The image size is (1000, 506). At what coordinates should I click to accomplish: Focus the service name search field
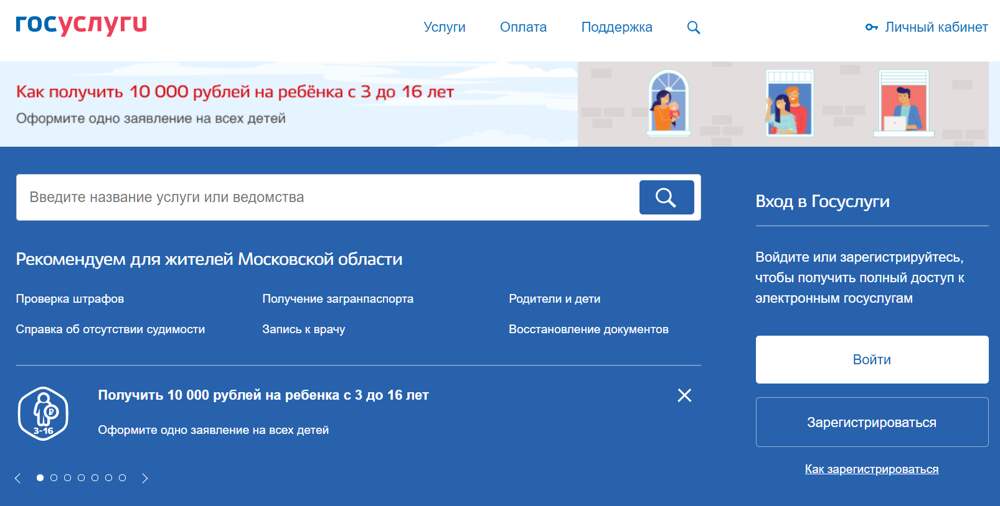click(x=327, y=198)
